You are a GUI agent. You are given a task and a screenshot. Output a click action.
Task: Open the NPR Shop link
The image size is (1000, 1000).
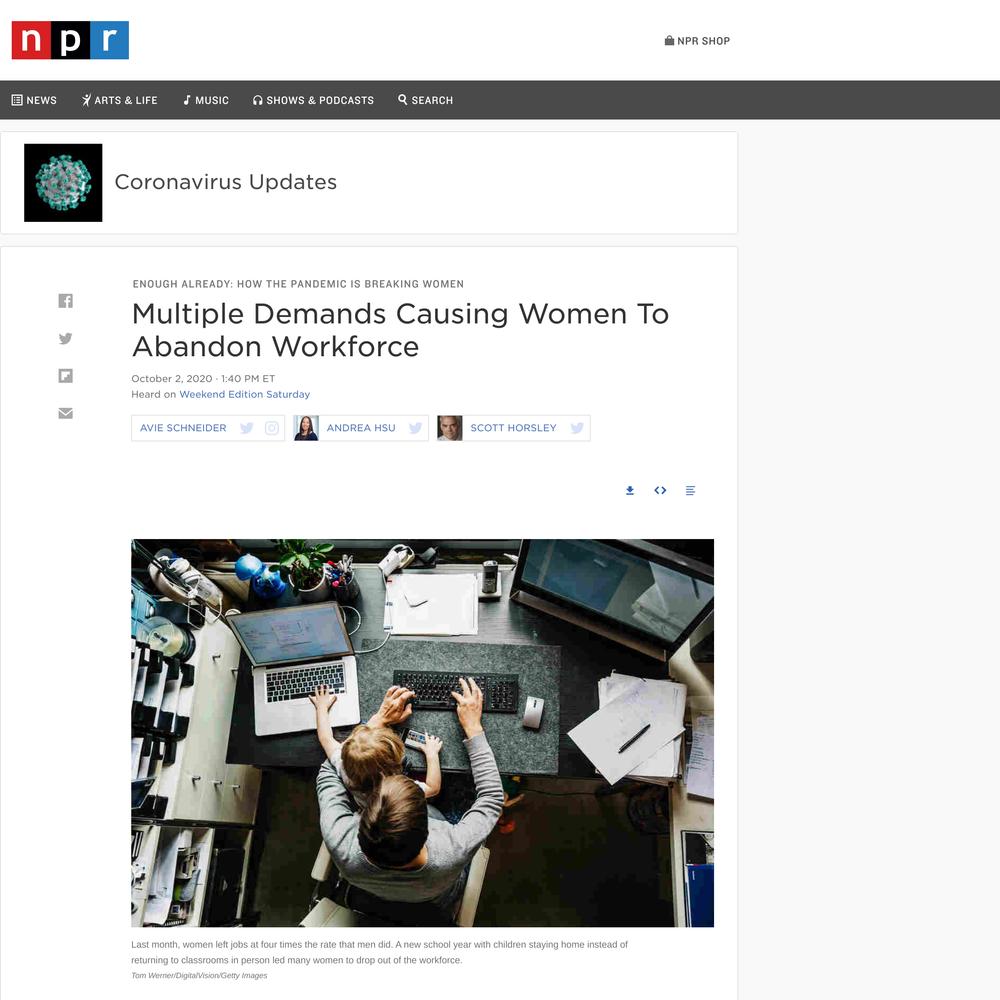coord(696,41)
